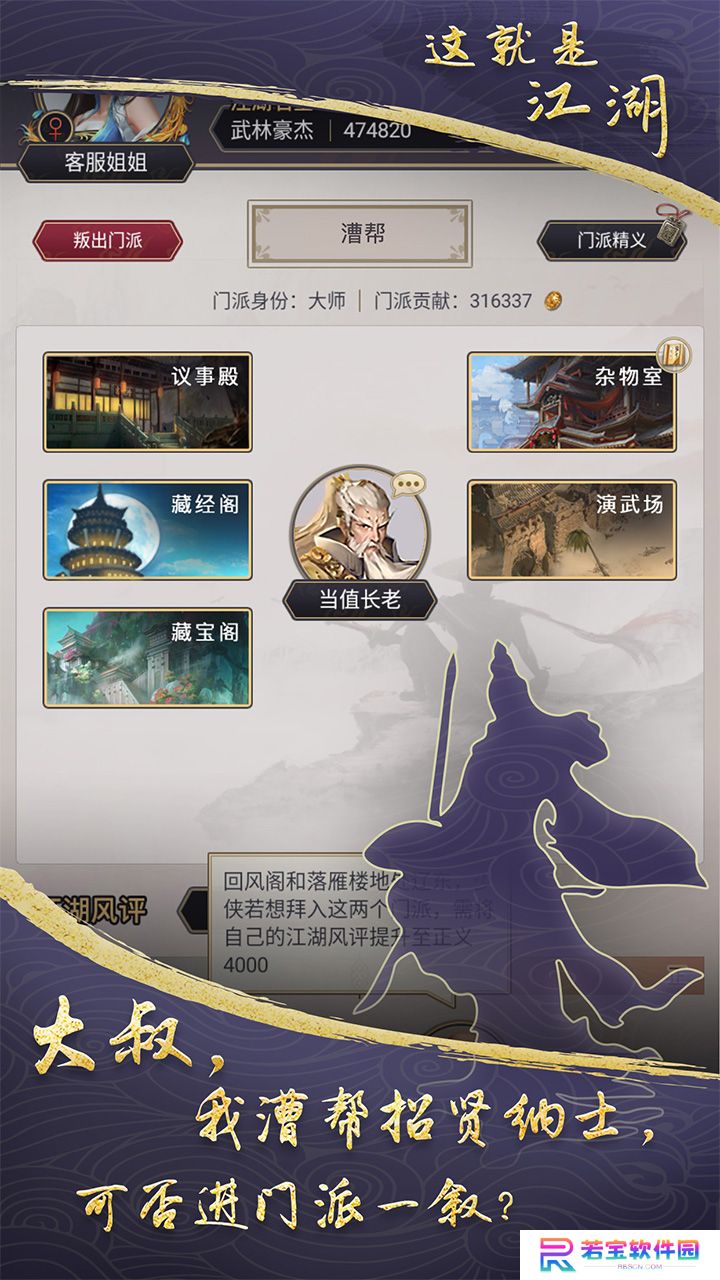
Task: Tap the elder's speech bubble icon
Action: click(408, 488)
